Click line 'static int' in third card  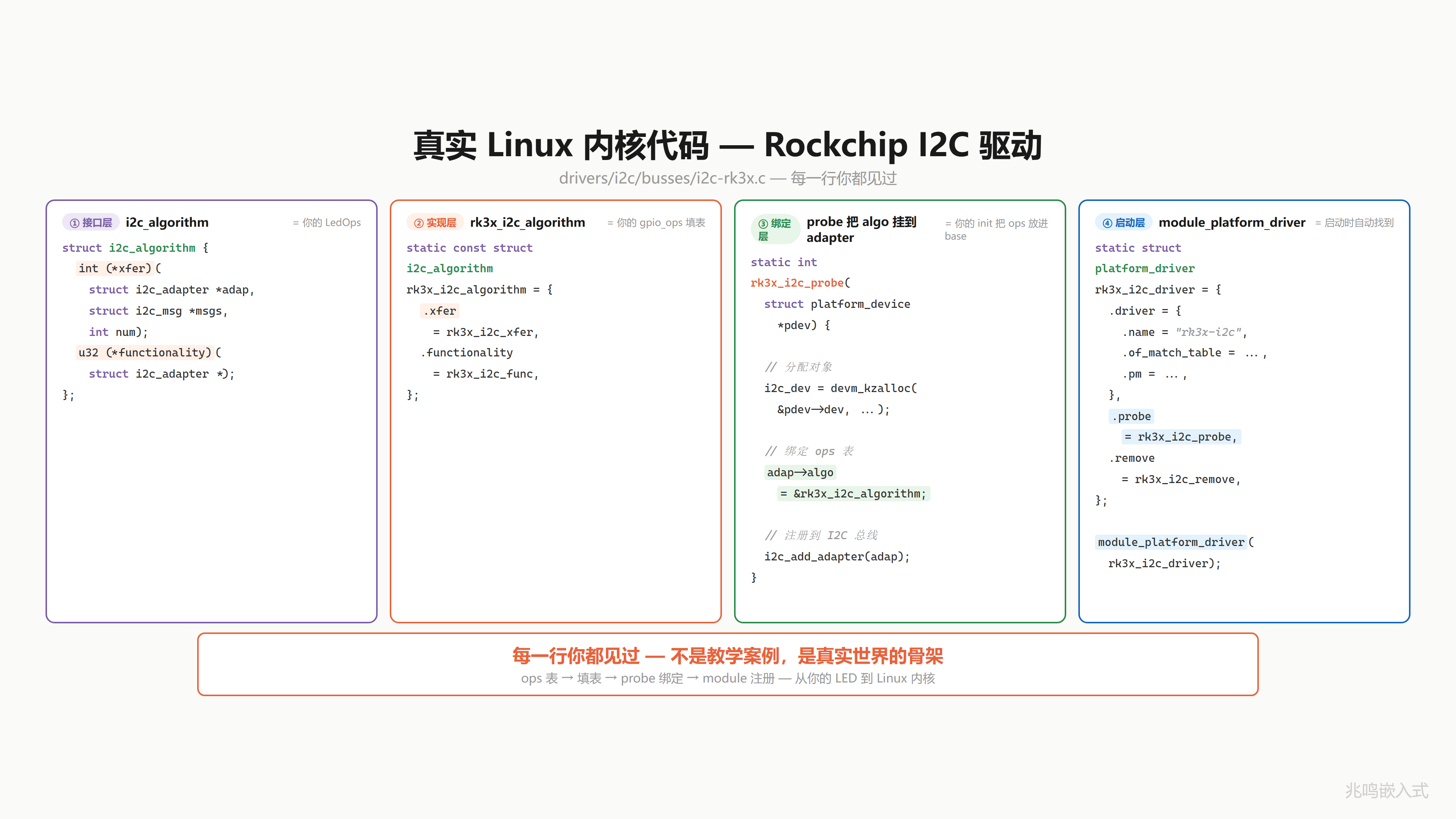click(x=783, y=262)
